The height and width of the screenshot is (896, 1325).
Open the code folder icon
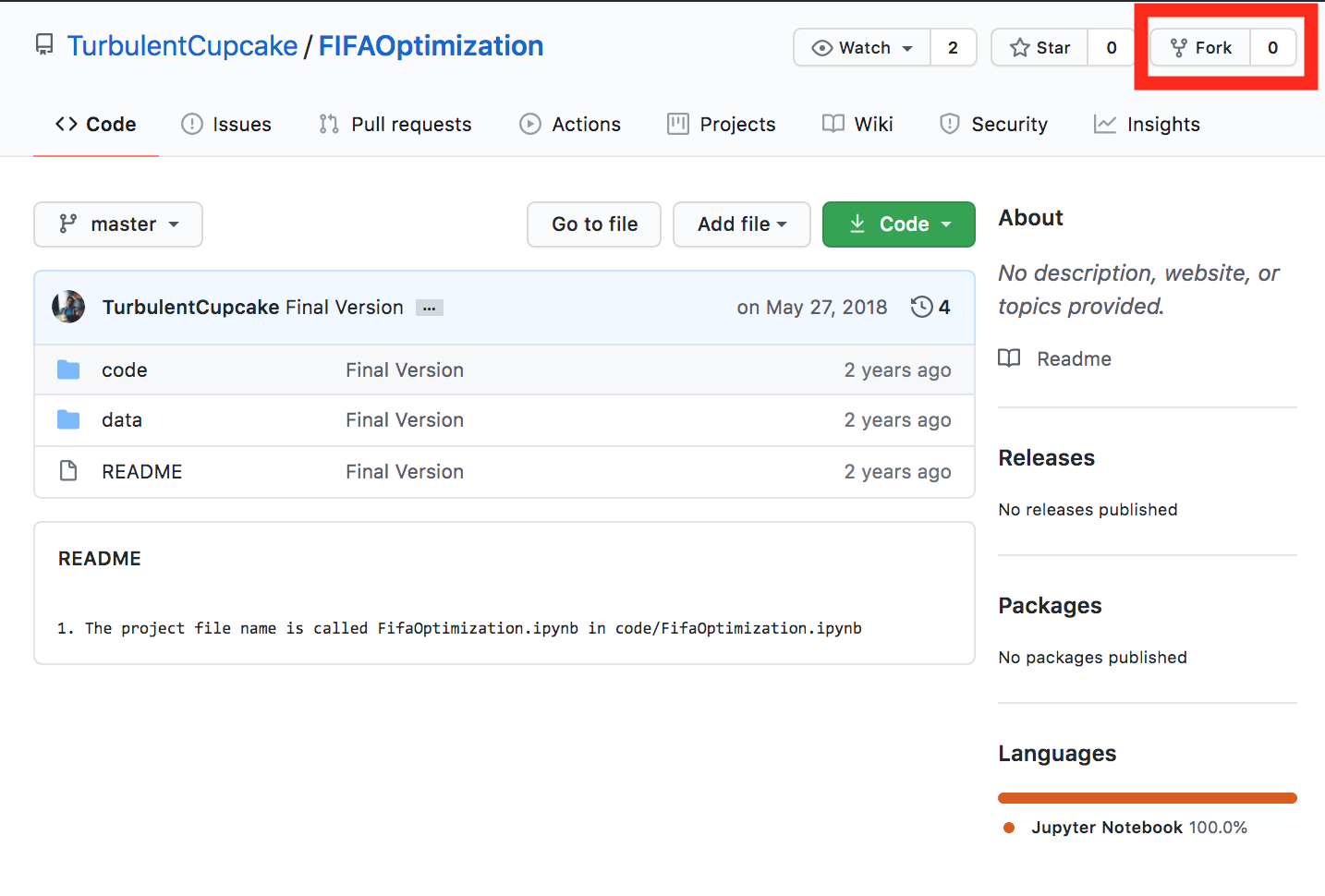point(68,370)
